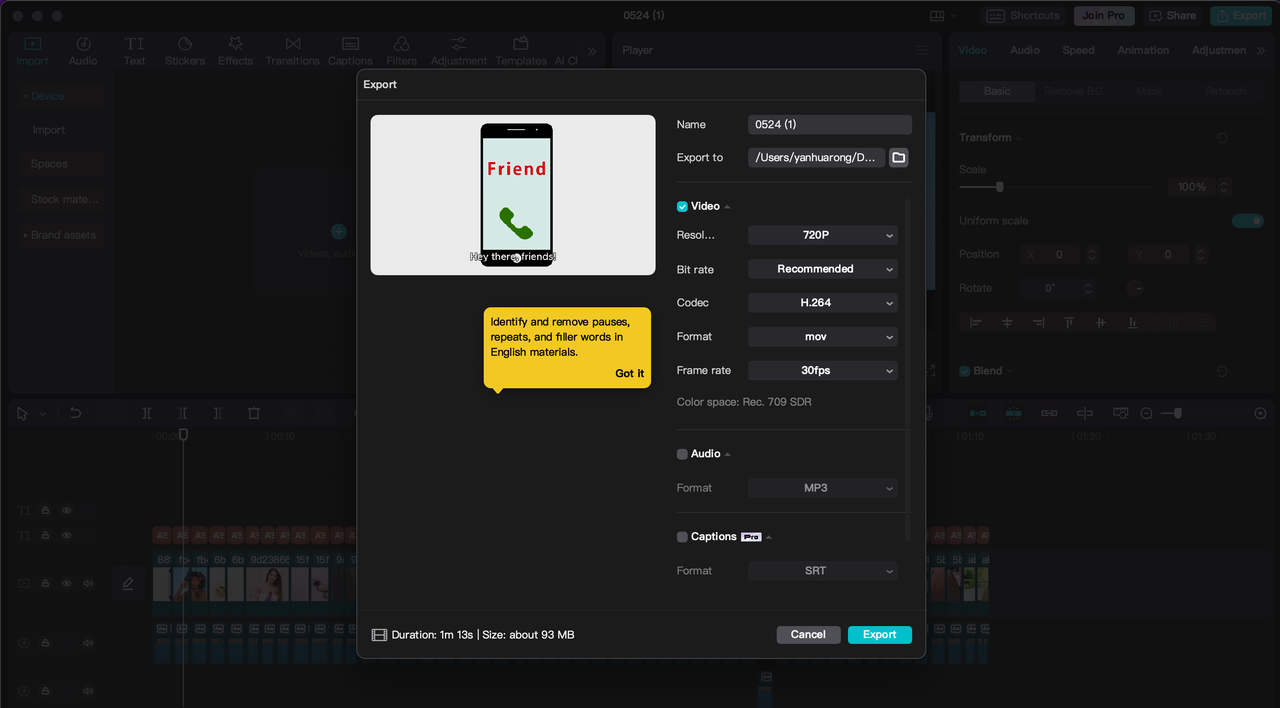This screenshot has height=708, width=1280.
Task: Open the Player panel menu icon
Action: click(x=922, y=50)
